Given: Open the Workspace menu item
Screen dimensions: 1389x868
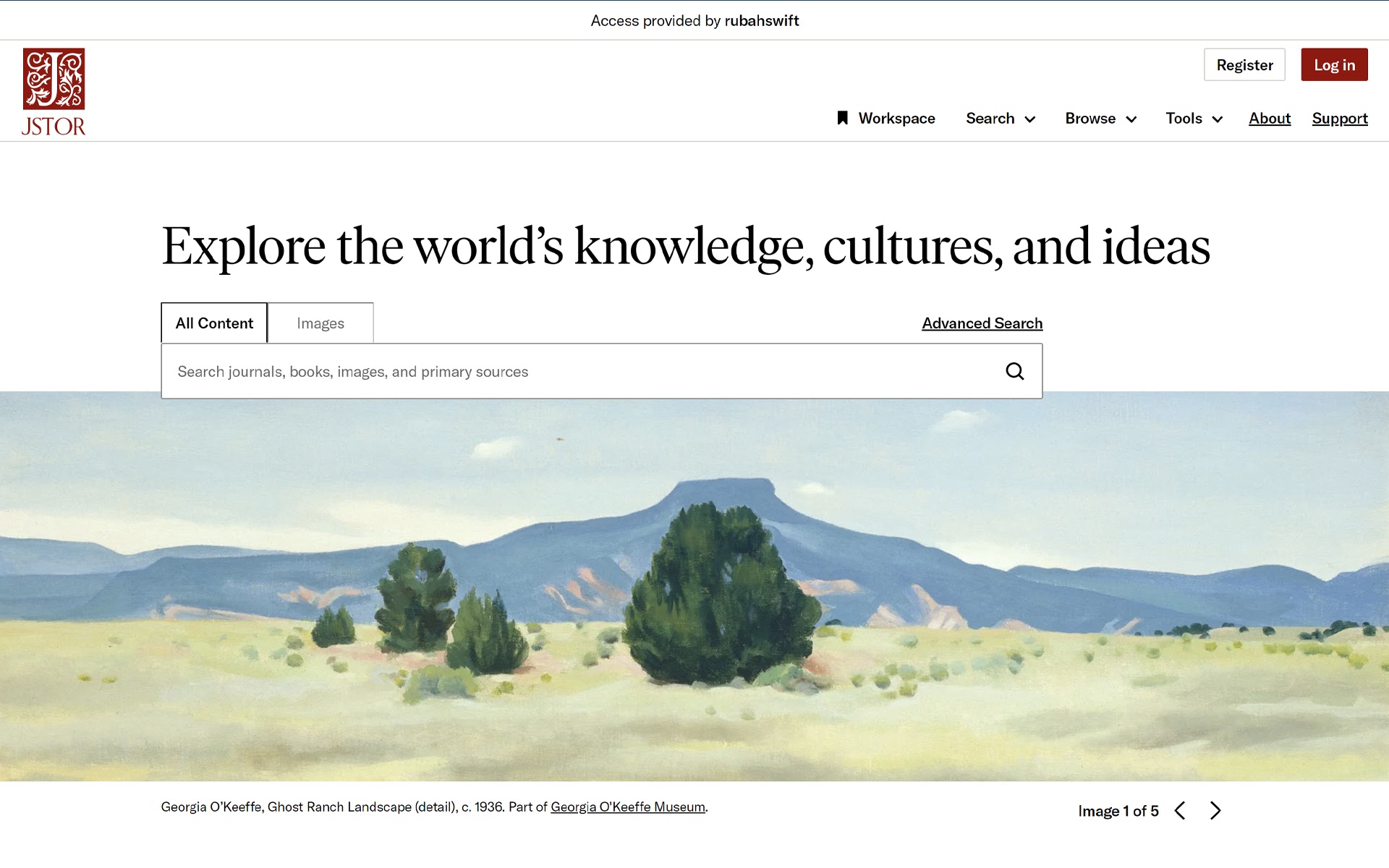Looking at the screenshot, I should 886,119.
